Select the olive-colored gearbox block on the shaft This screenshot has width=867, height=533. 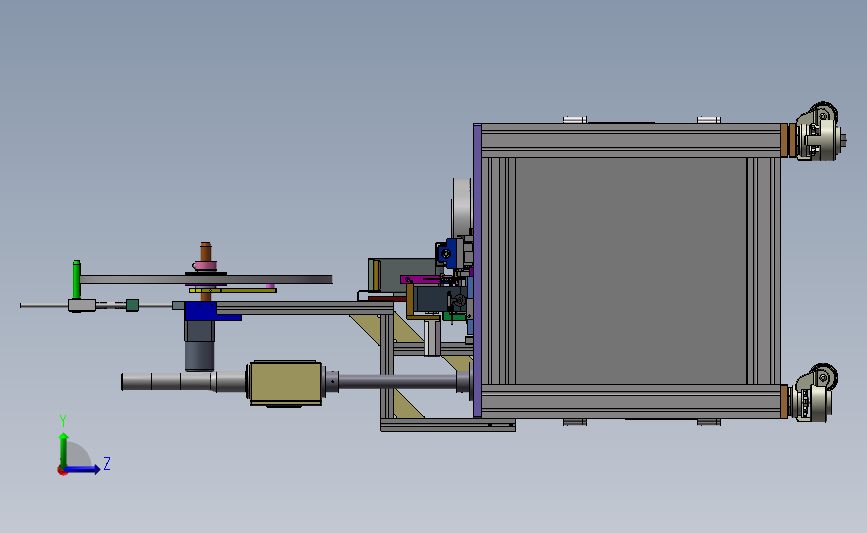285,383
